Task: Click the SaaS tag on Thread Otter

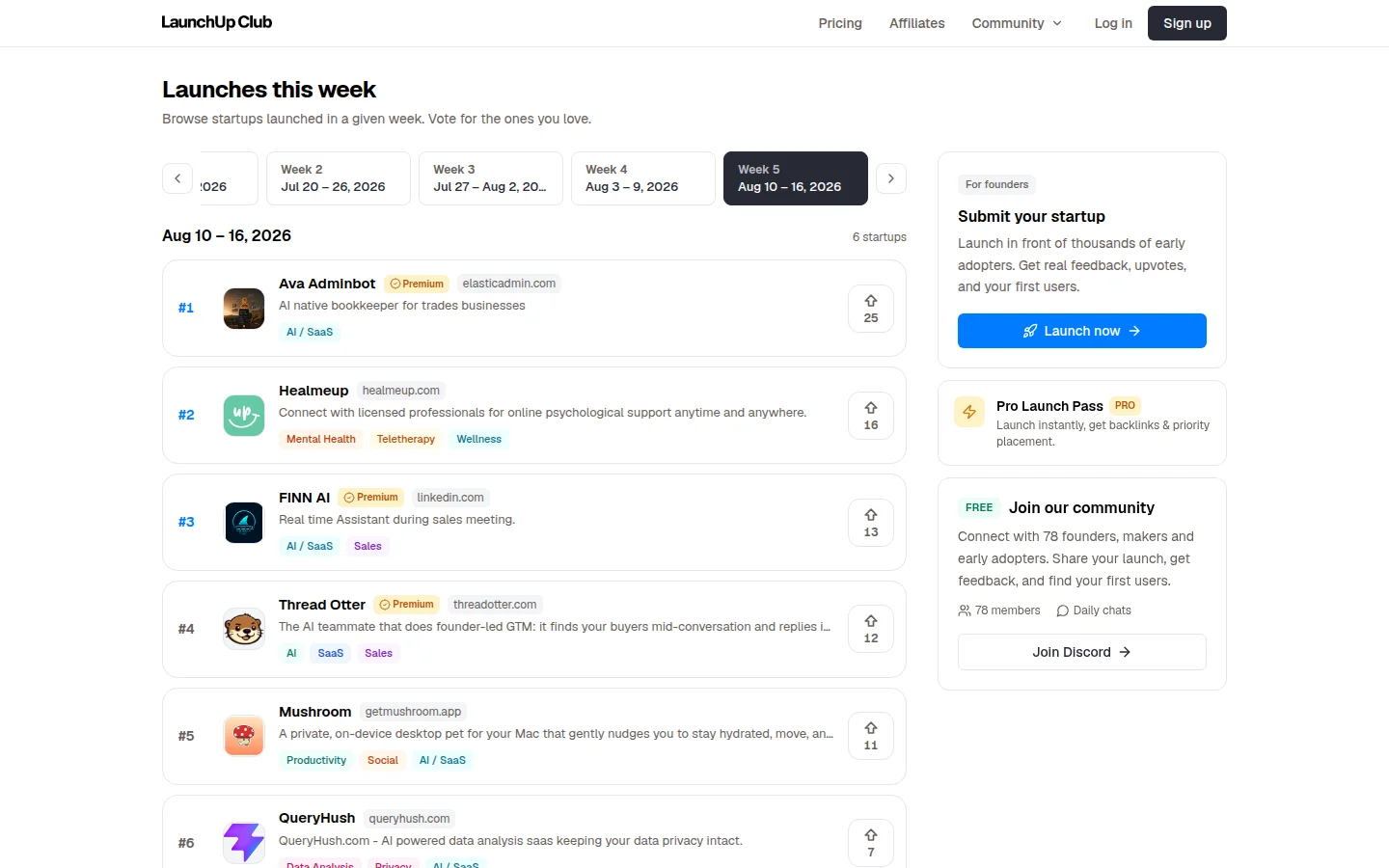Action: pos(331,653)
